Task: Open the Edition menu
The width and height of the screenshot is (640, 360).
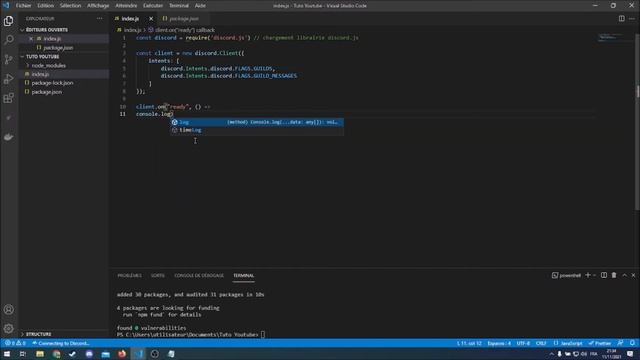Action: (x=45, y=6)
